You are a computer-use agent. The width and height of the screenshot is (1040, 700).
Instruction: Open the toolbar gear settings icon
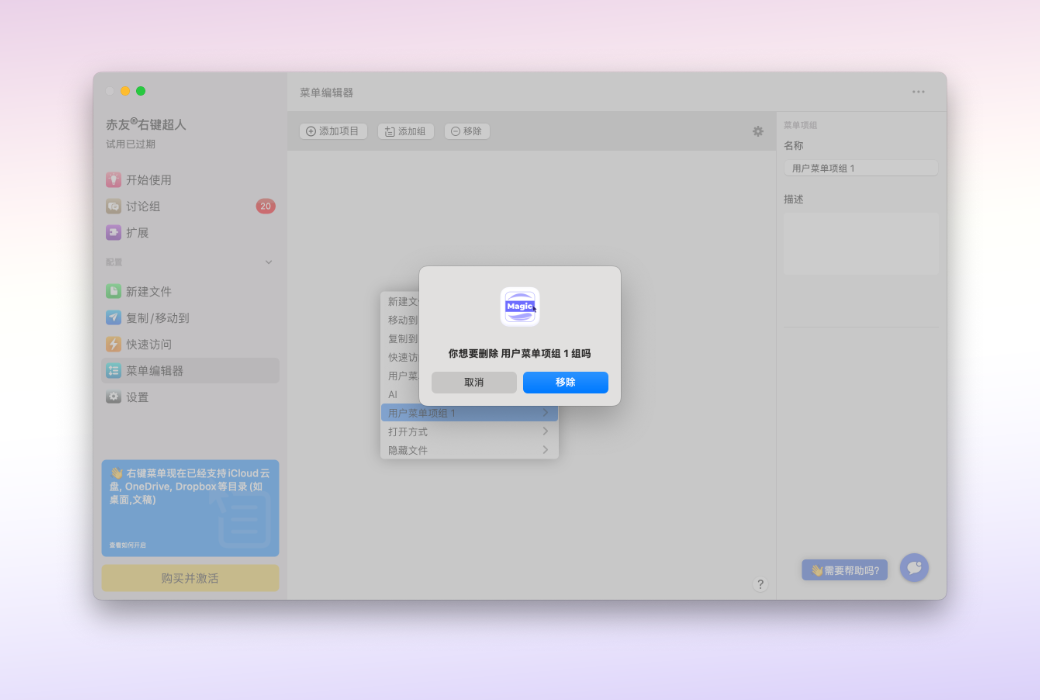point(758,131)
